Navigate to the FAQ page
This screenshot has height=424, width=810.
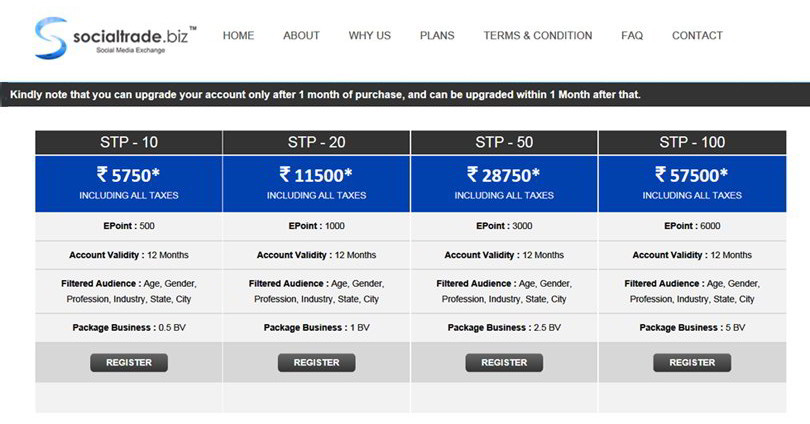[632, 36]
